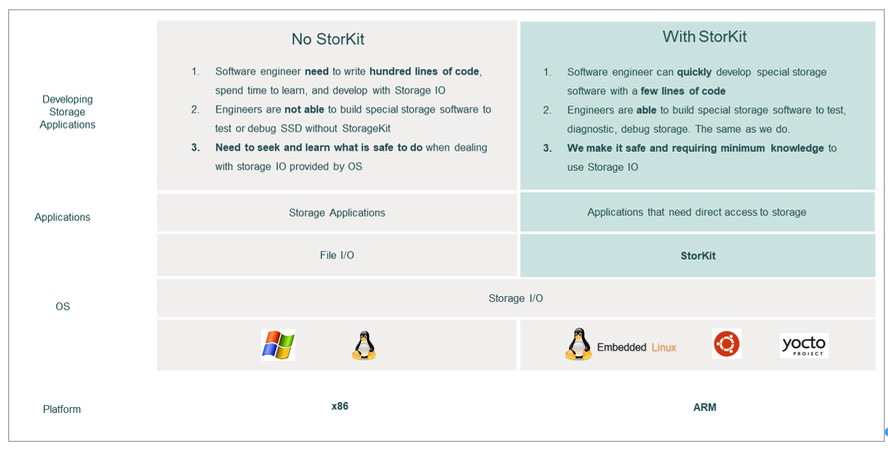Click 'Applications that need direct access to storage'

coord(697,212)
